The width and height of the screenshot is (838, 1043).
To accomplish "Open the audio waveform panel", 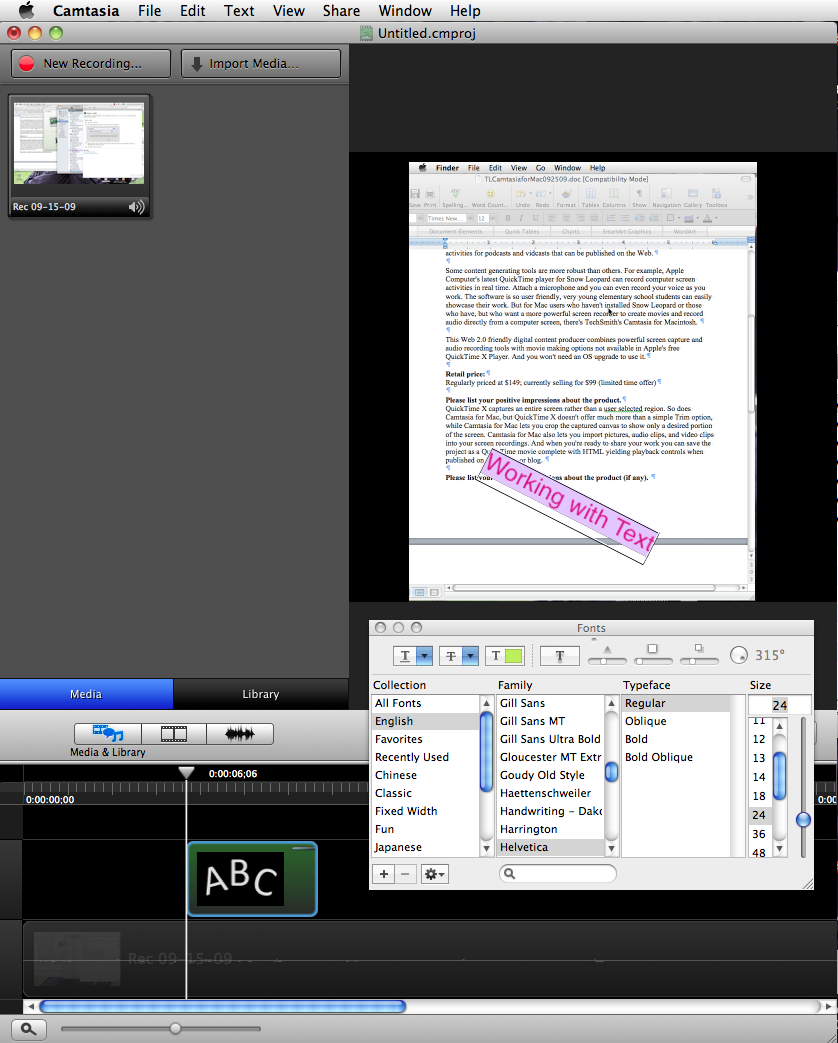I will (239, 734).
